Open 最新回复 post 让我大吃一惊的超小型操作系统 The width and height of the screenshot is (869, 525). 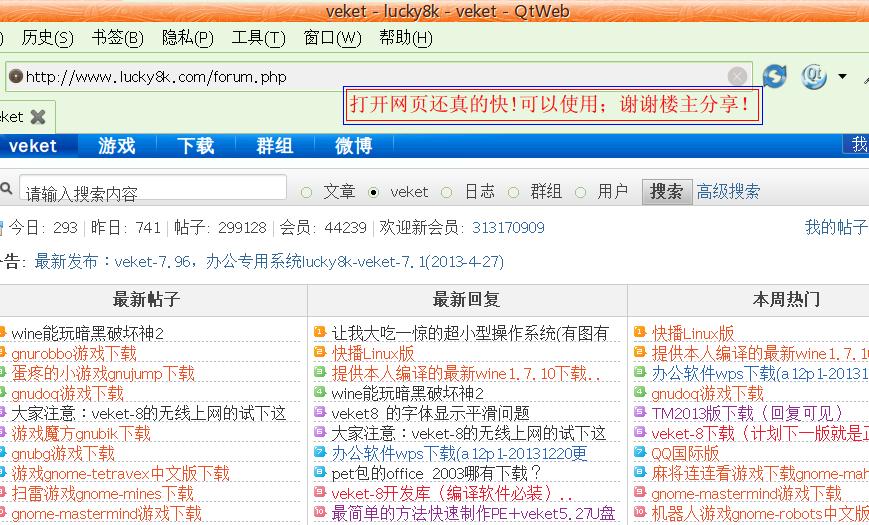pos(470,334)
